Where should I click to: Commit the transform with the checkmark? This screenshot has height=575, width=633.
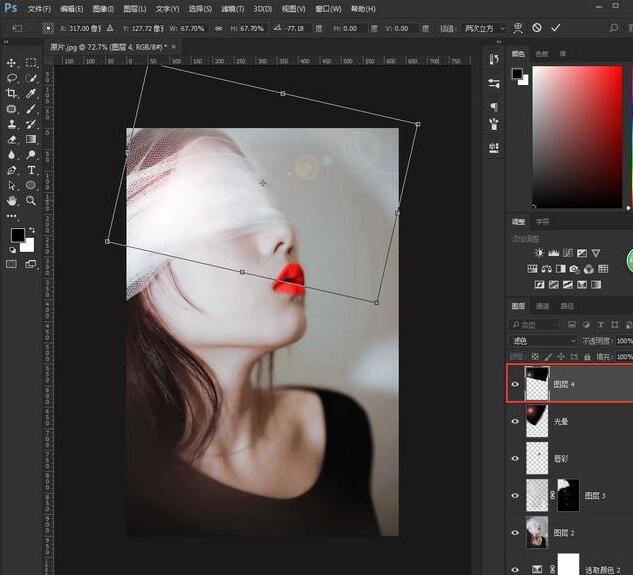pyautogui.click(x=555, y=27)
